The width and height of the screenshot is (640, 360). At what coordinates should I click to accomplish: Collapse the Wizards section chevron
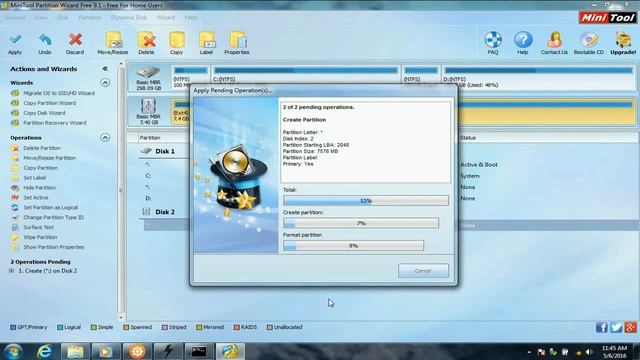[x=105, y=83]
